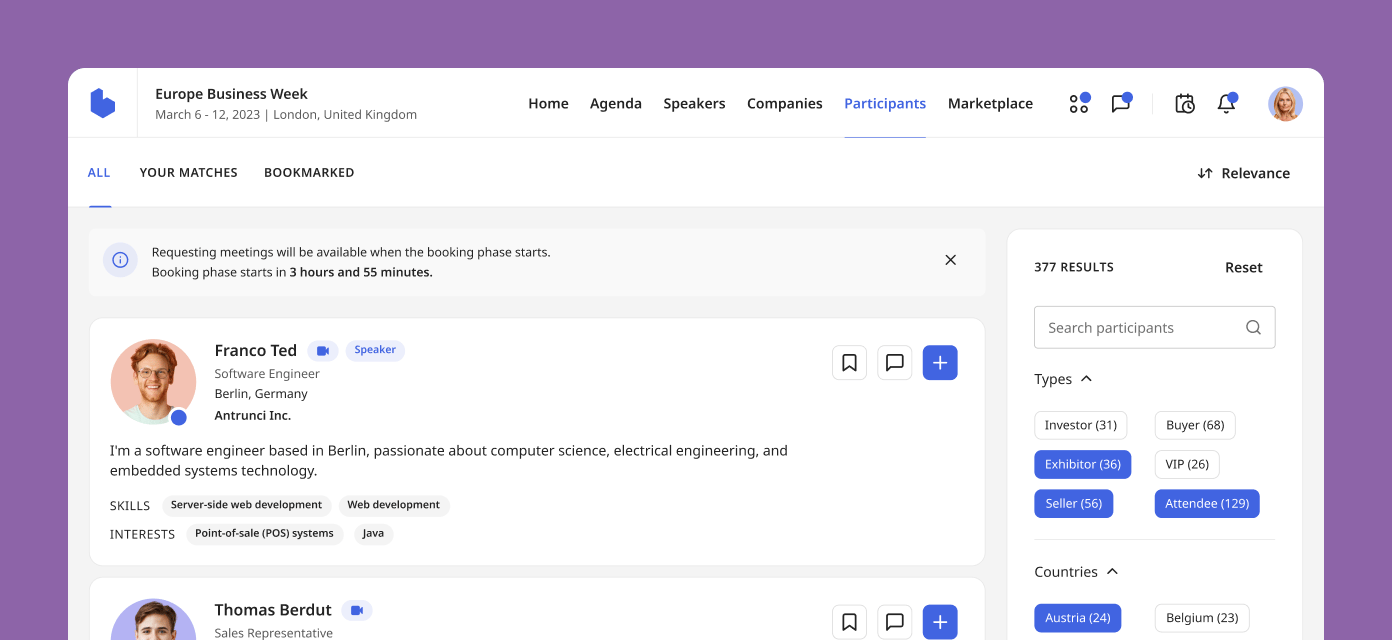Reset all participant filters
The height and width of the screenshot is (640, 1392).
coord(1244,267)
